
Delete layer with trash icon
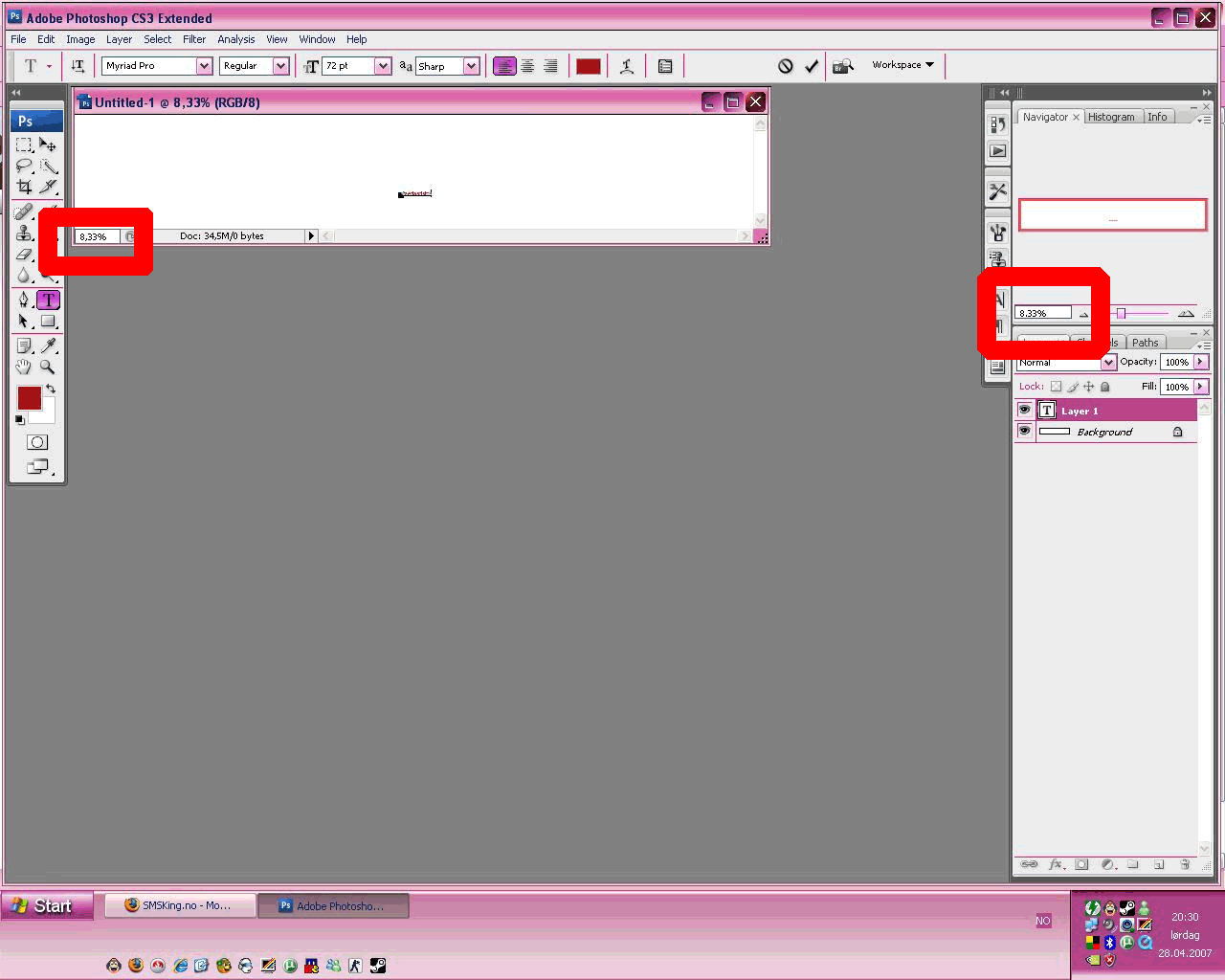pyautogui.click(x=1185, y=864)
